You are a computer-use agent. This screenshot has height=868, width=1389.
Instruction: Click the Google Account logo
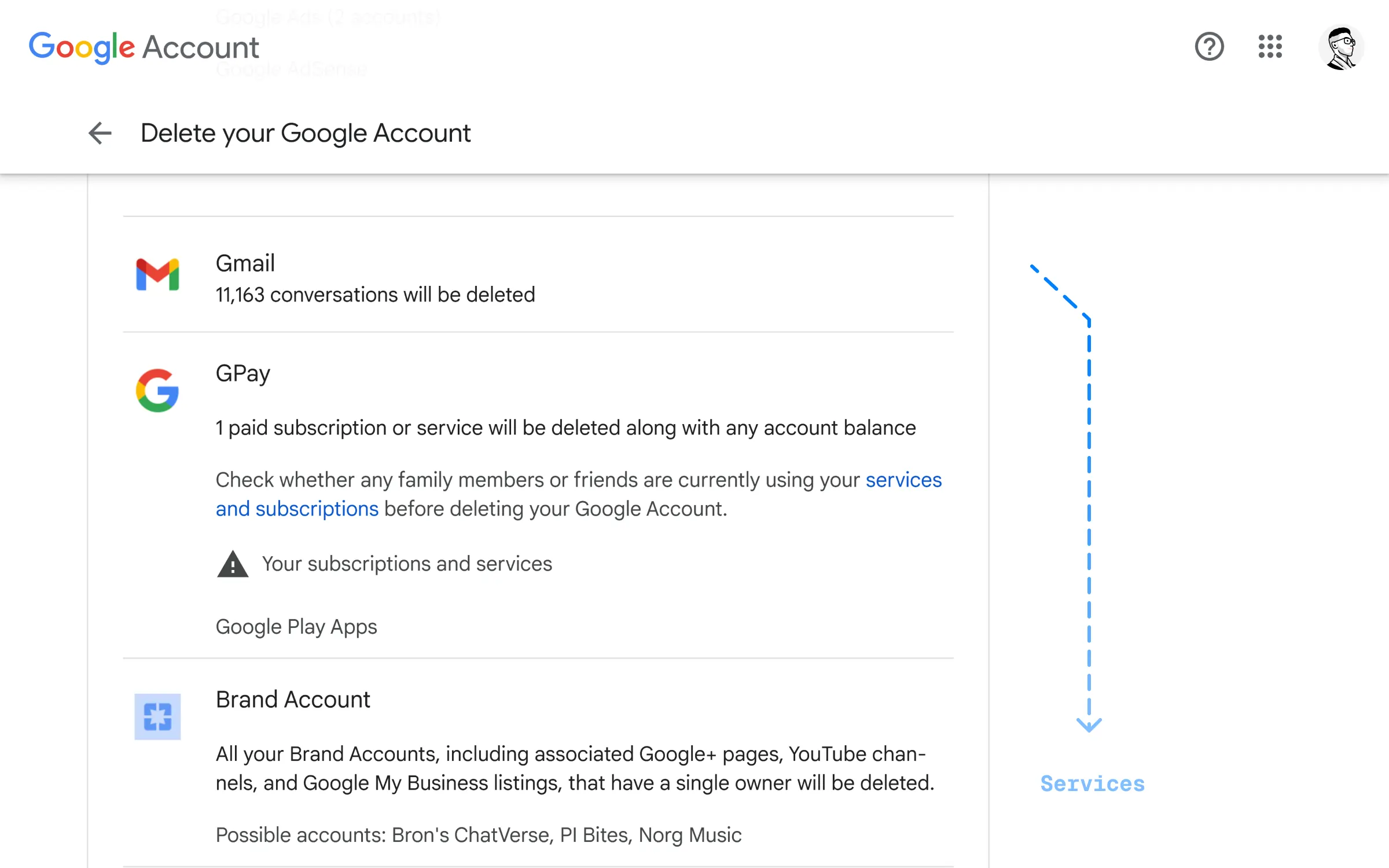tap(144, 47)
